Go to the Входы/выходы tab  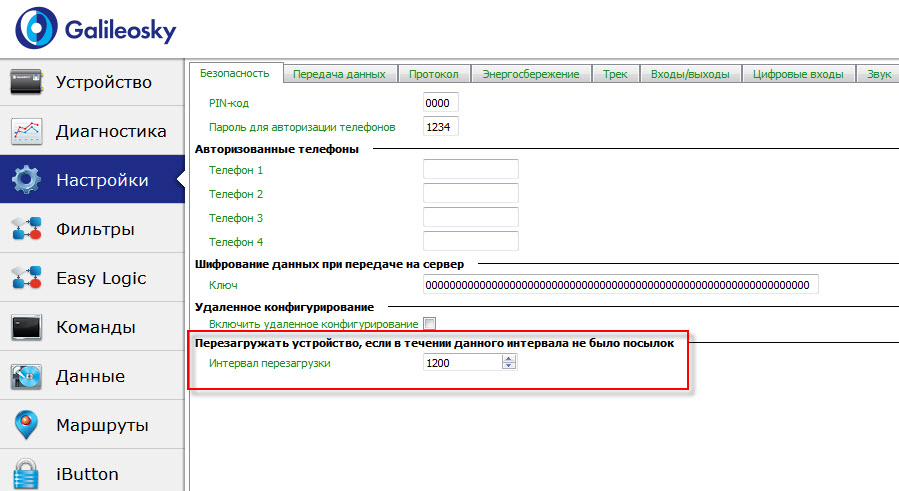pos(690,74)
